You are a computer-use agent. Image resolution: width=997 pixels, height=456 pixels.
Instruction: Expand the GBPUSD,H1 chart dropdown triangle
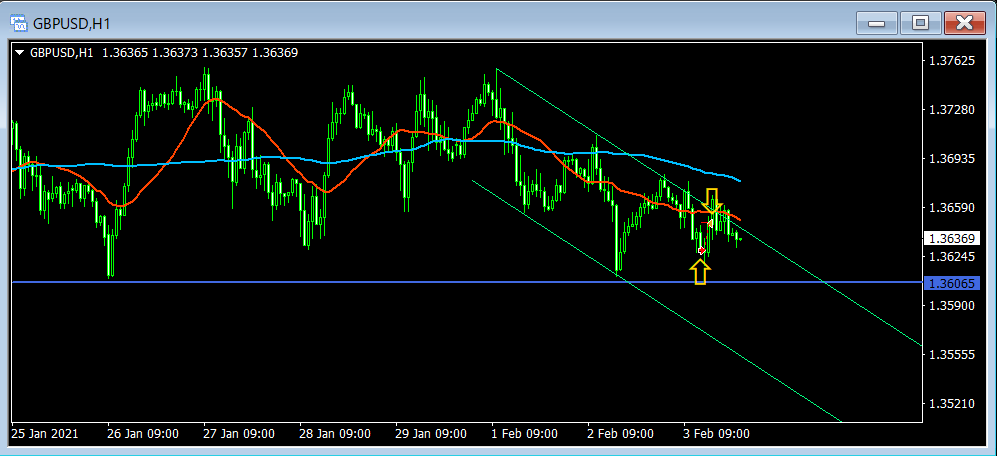(x=20, y=53)
